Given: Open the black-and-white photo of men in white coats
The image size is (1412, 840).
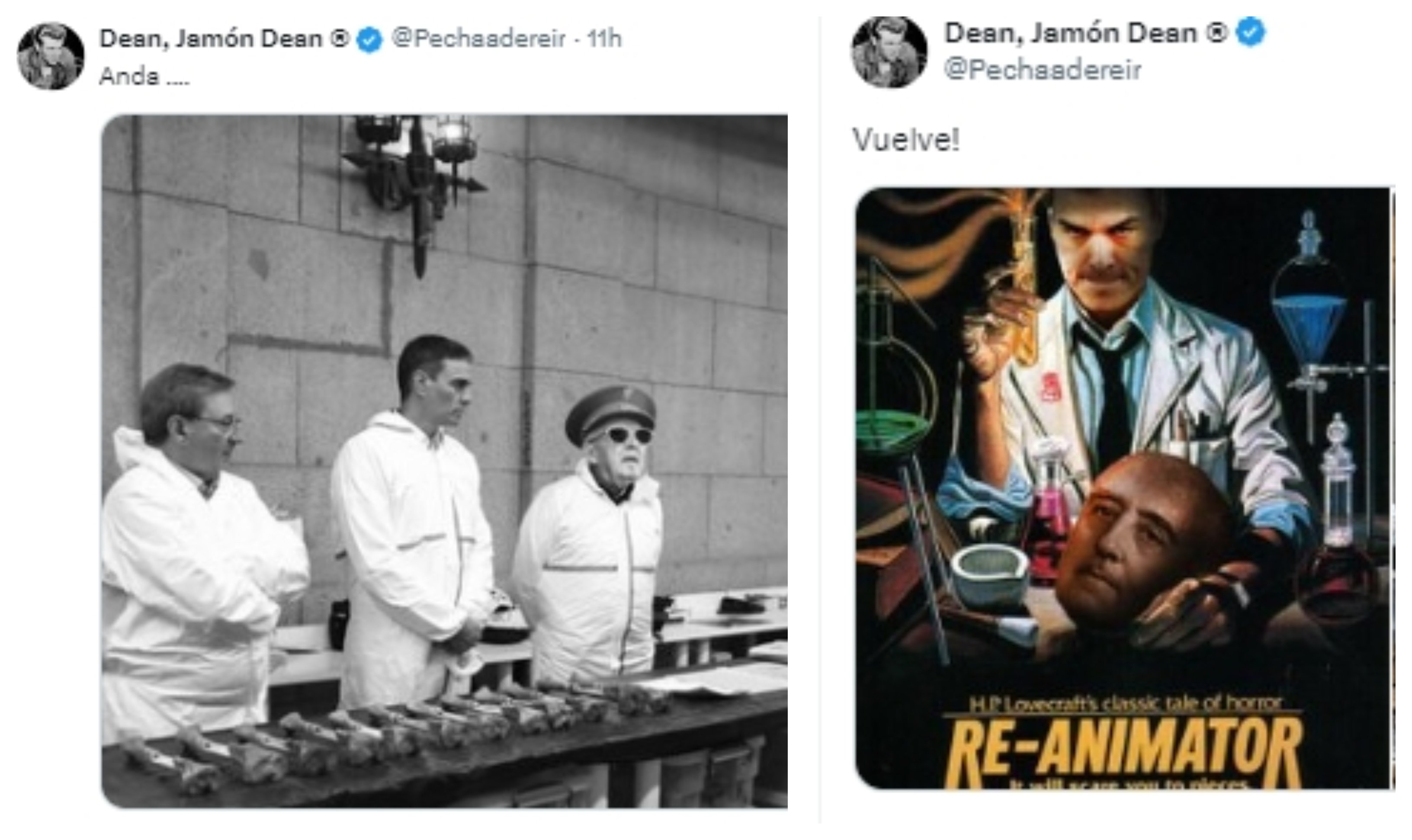Looking at the screenshot, I should pos(444,461).
